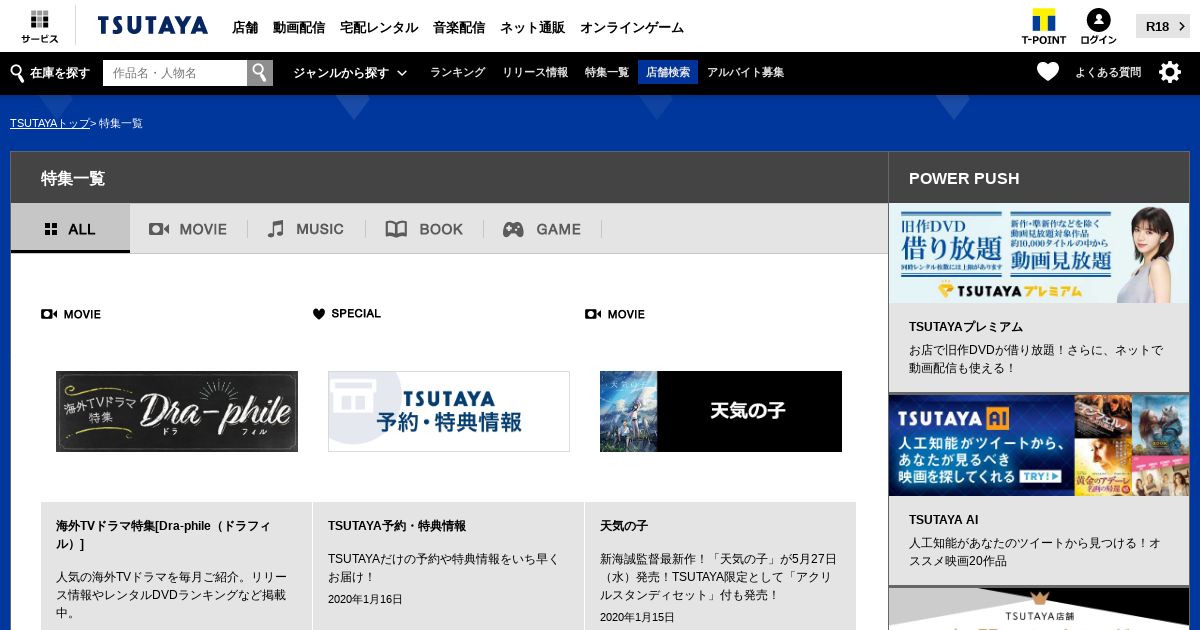Screen dimensions: 1200x630
Task: Open よくある質問 link
Action: point(1108,72)
